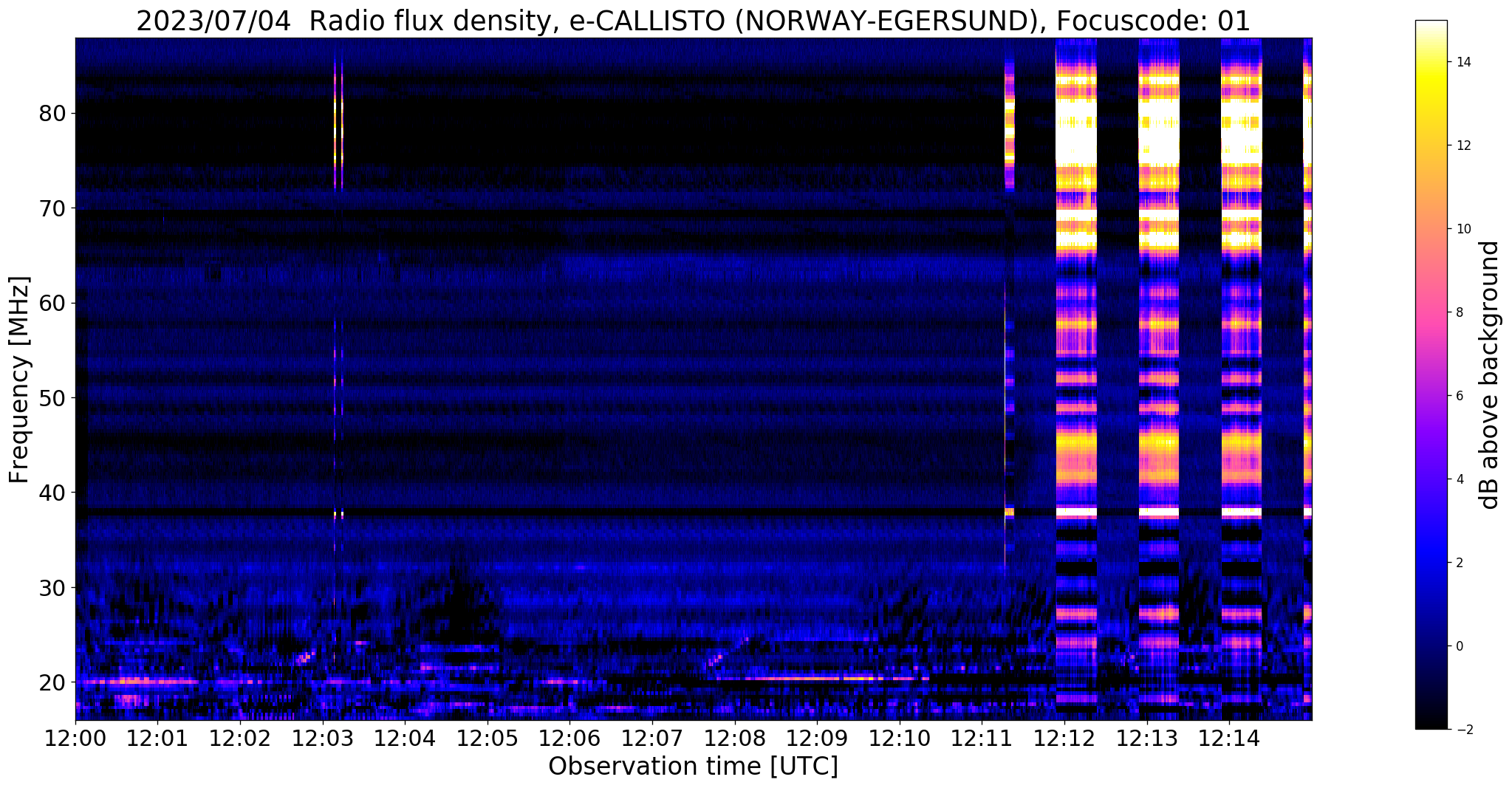The width and height of the screenshot is (1512, 788).
Task: Click the colorbar tick label 12
Action: 1463,145
